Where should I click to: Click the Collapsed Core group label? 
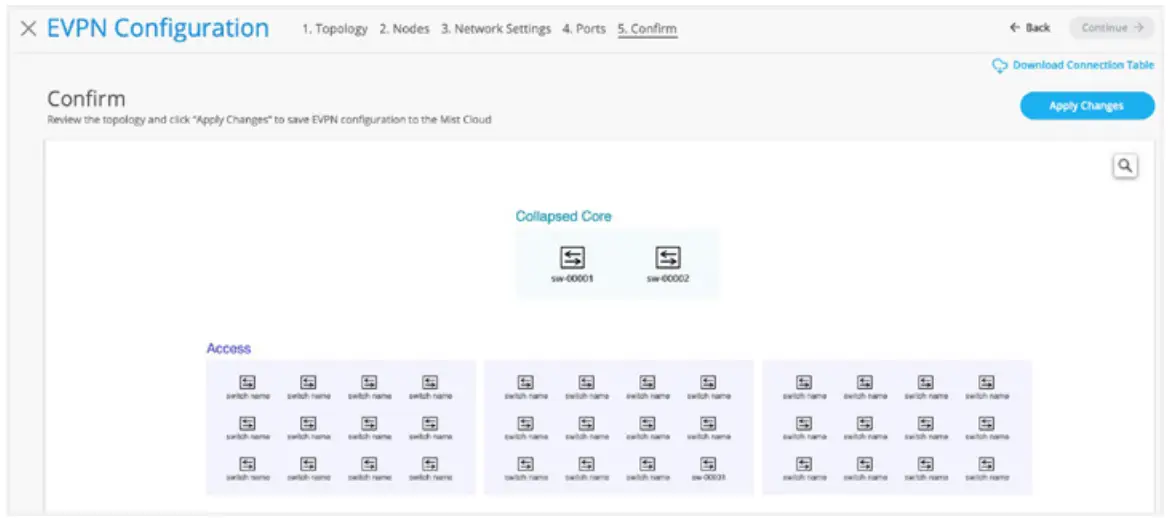pyautogui.click(x=564, y=216)
